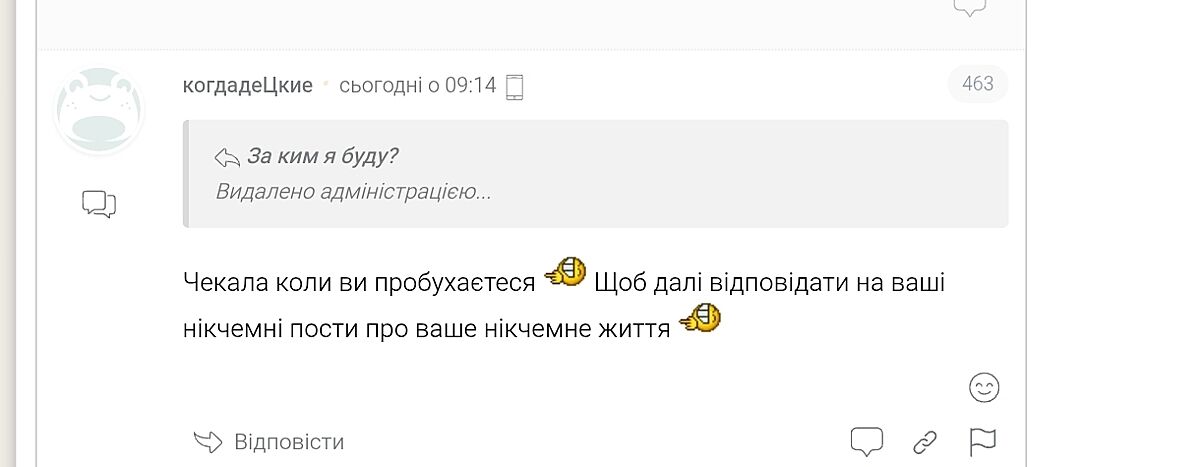Click the Видалено адміністрацією quote text

[x=353, y=191]
